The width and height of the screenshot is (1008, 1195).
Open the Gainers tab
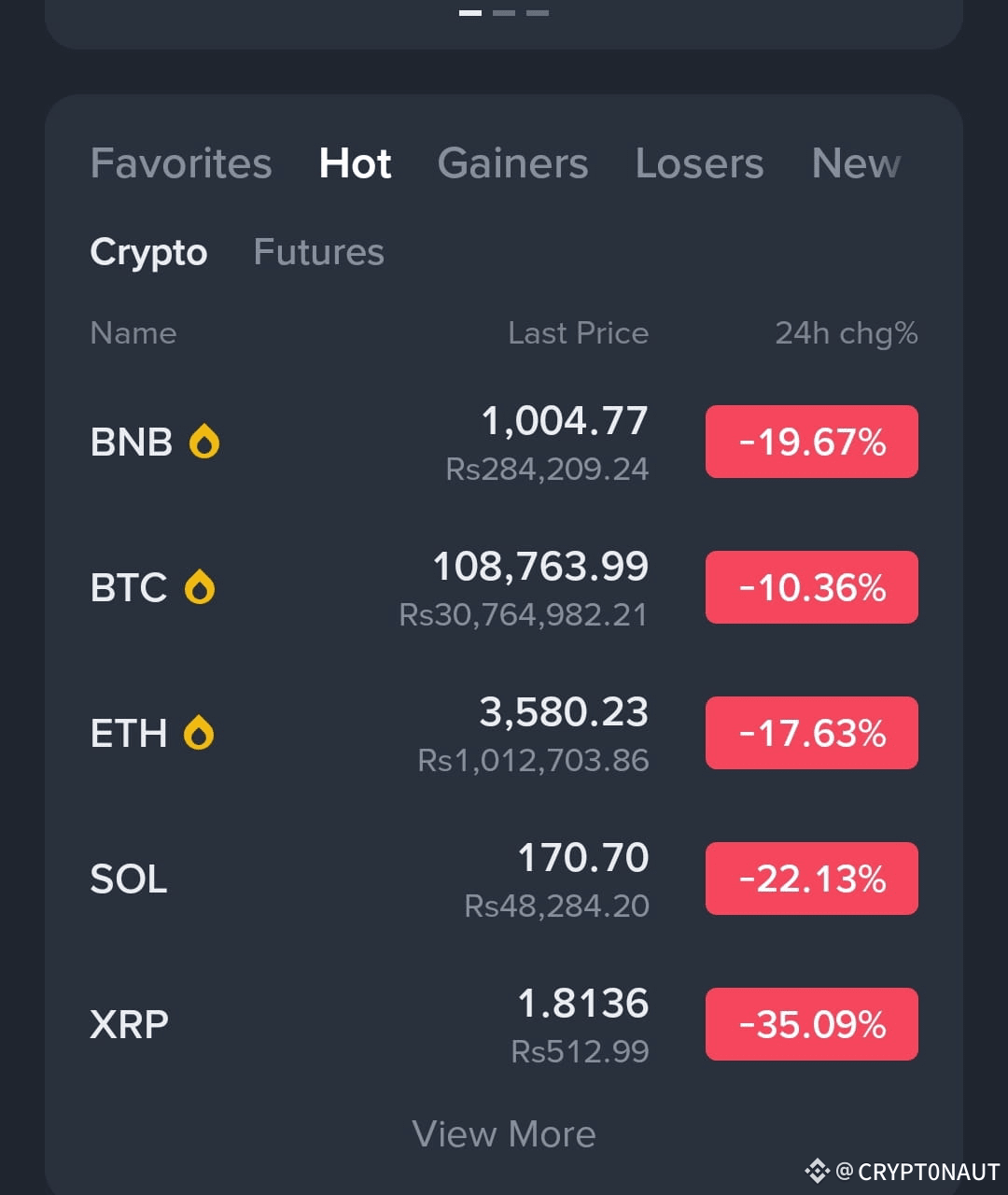(x=512, y=163)
